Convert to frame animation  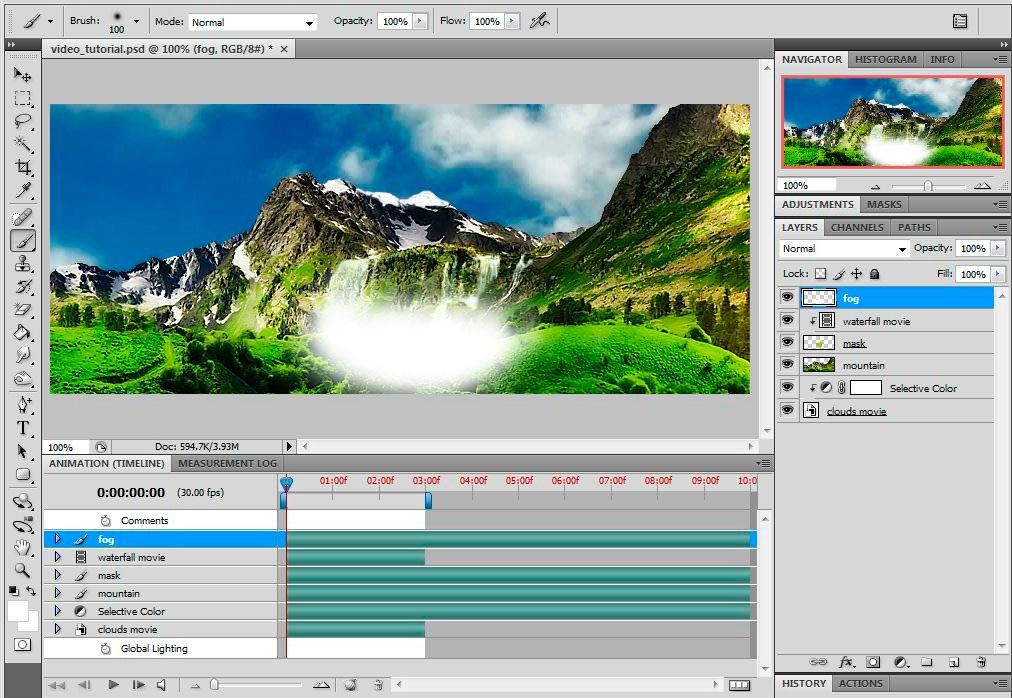740,685
